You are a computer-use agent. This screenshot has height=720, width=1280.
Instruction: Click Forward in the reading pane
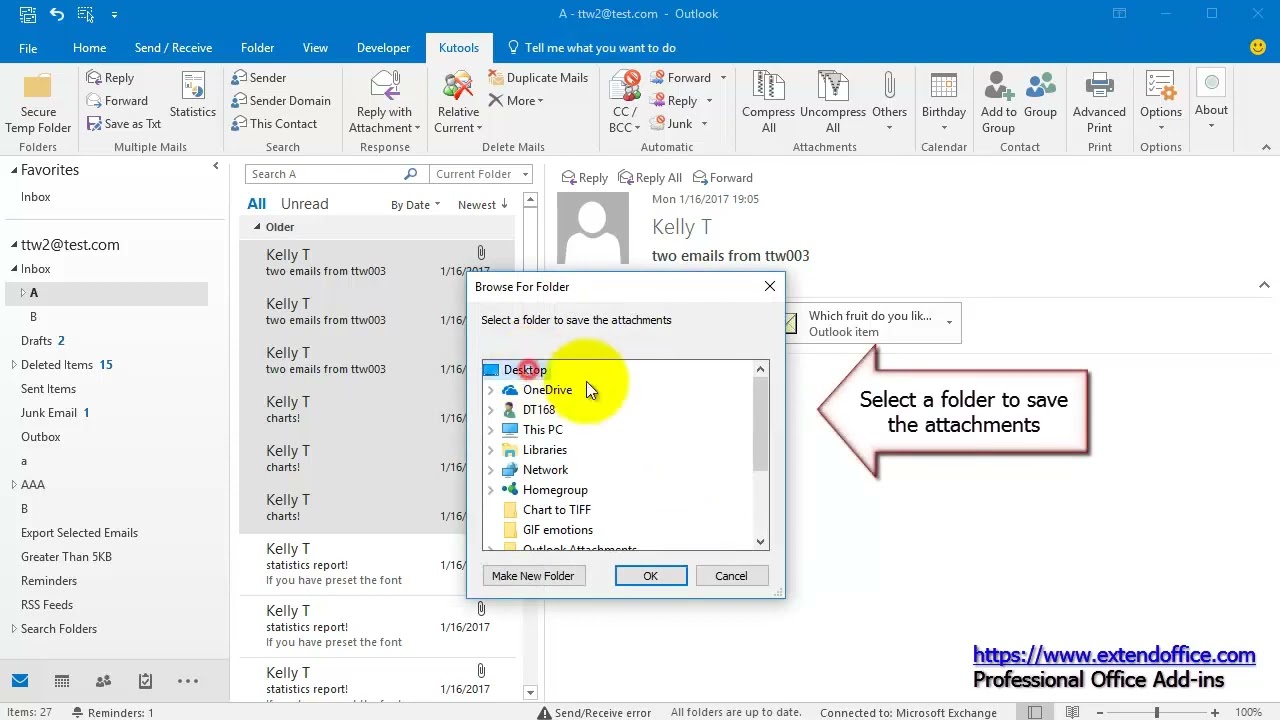[x=723, y=178]
